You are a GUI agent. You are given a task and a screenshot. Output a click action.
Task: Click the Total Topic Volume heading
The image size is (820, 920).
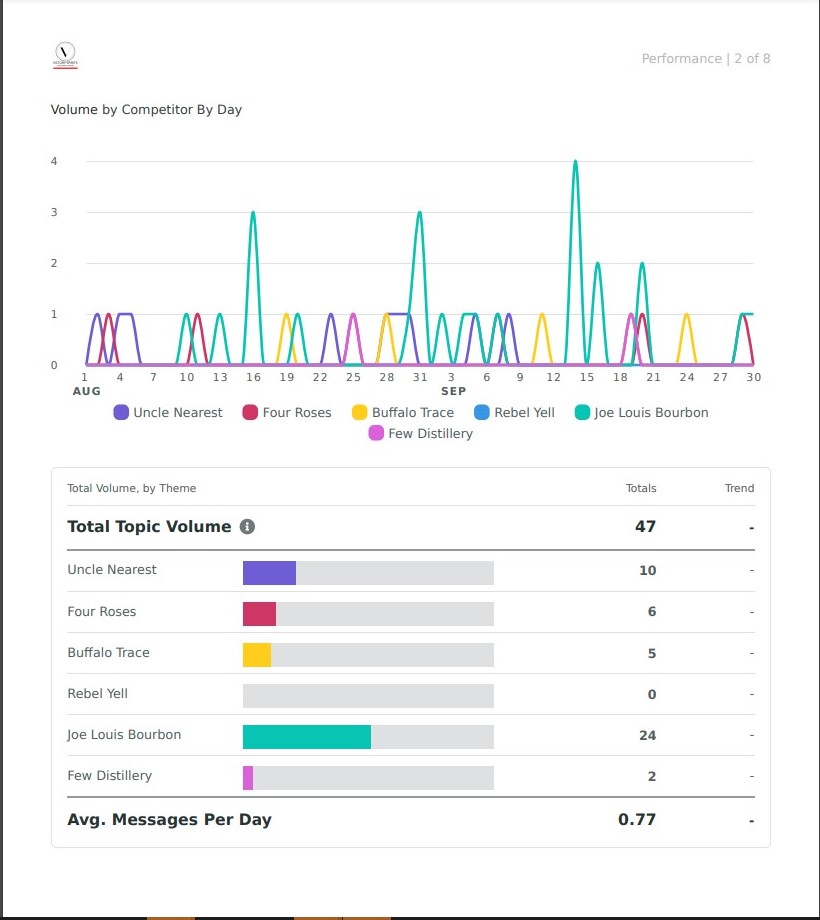click(x=149, y=527)
